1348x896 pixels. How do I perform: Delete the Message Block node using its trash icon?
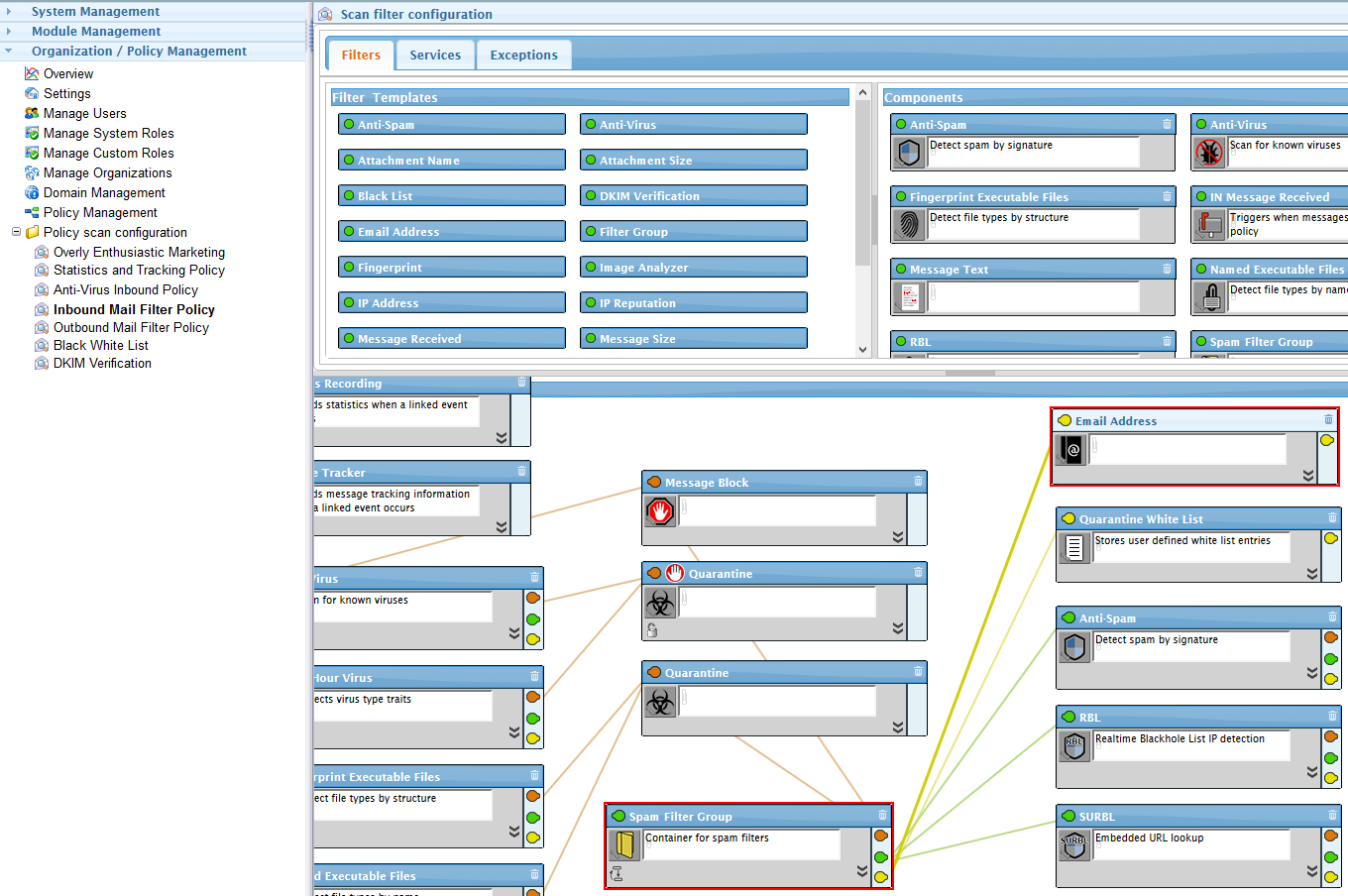pos(918,482)
